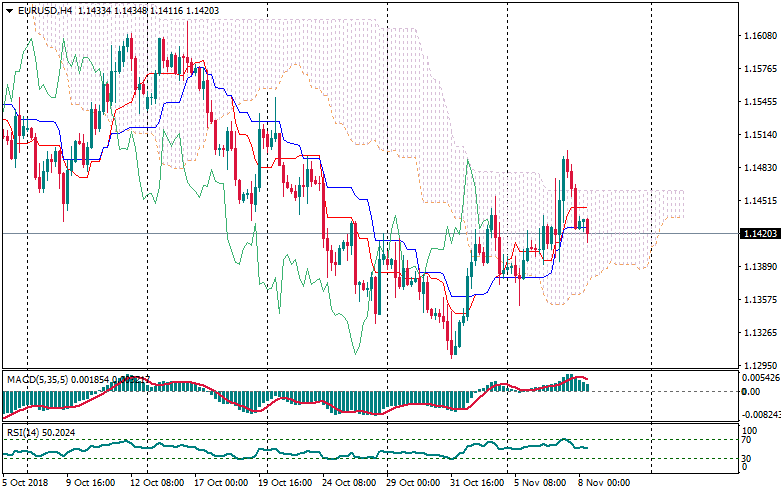
Task: Click the EURUSD,H4 symbol title
Action: coord(45,10)
